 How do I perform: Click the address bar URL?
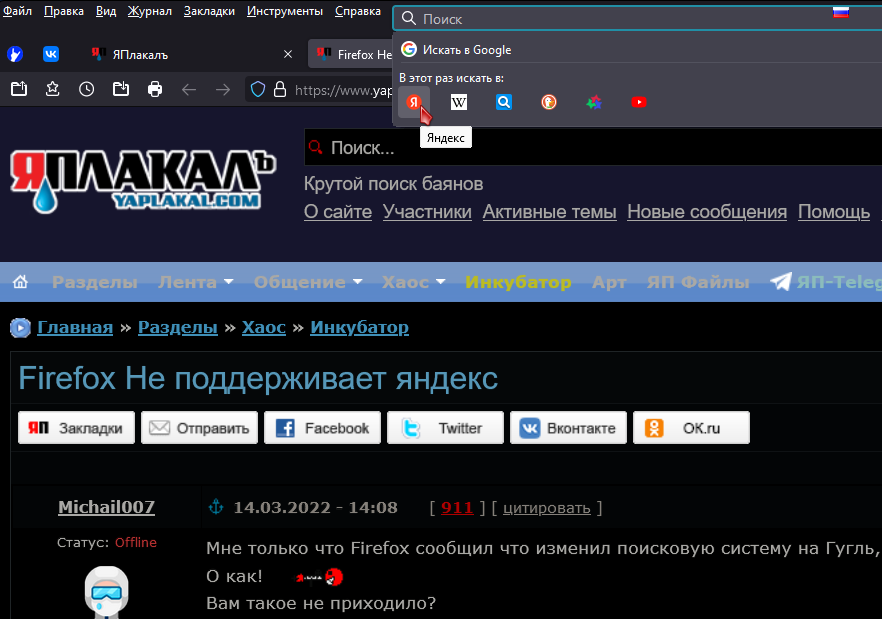pyautogui.click(x=343, y=90)
